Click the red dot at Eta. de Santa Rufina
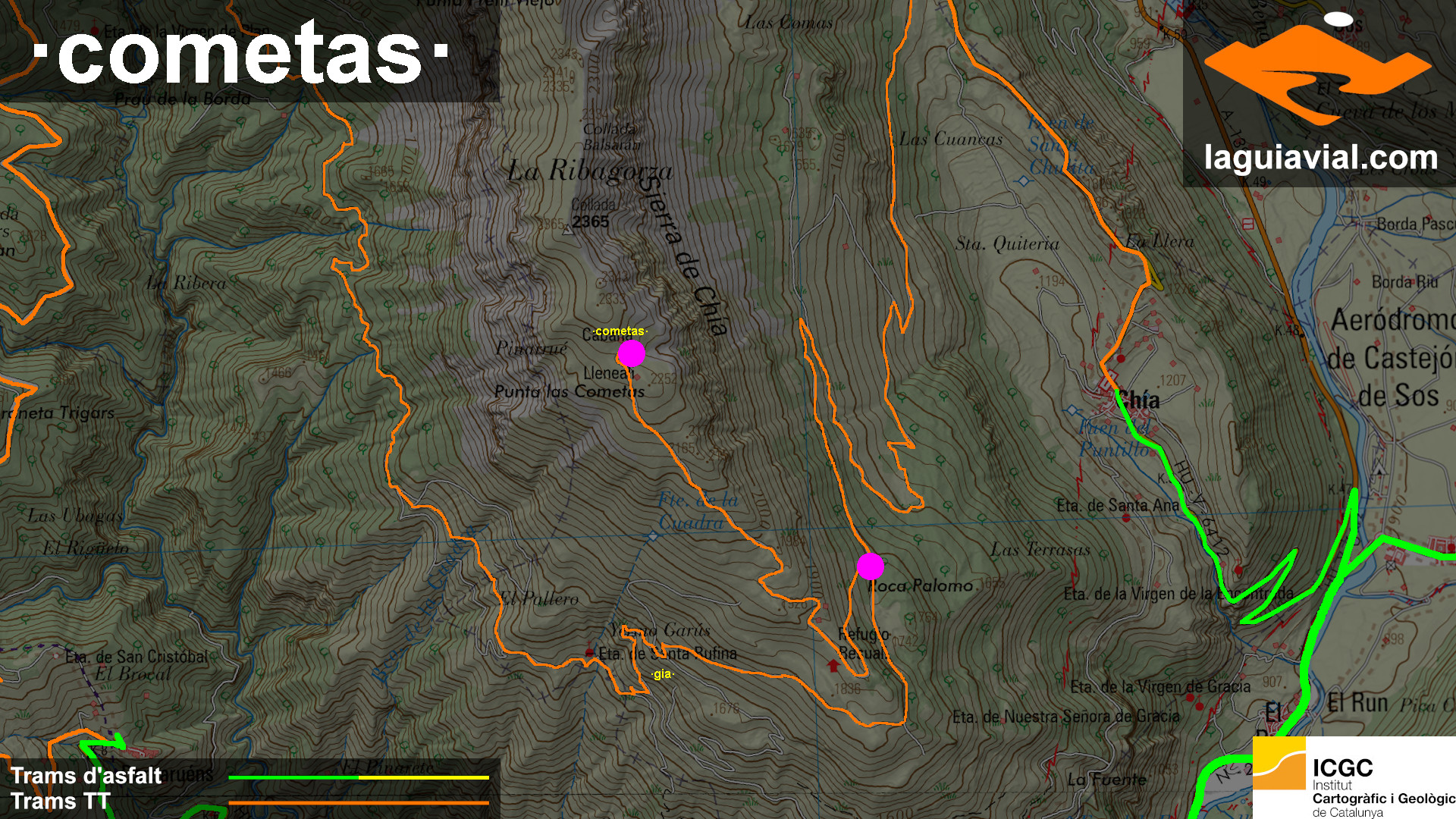The image size is (1456, 819). coord(590,652)
